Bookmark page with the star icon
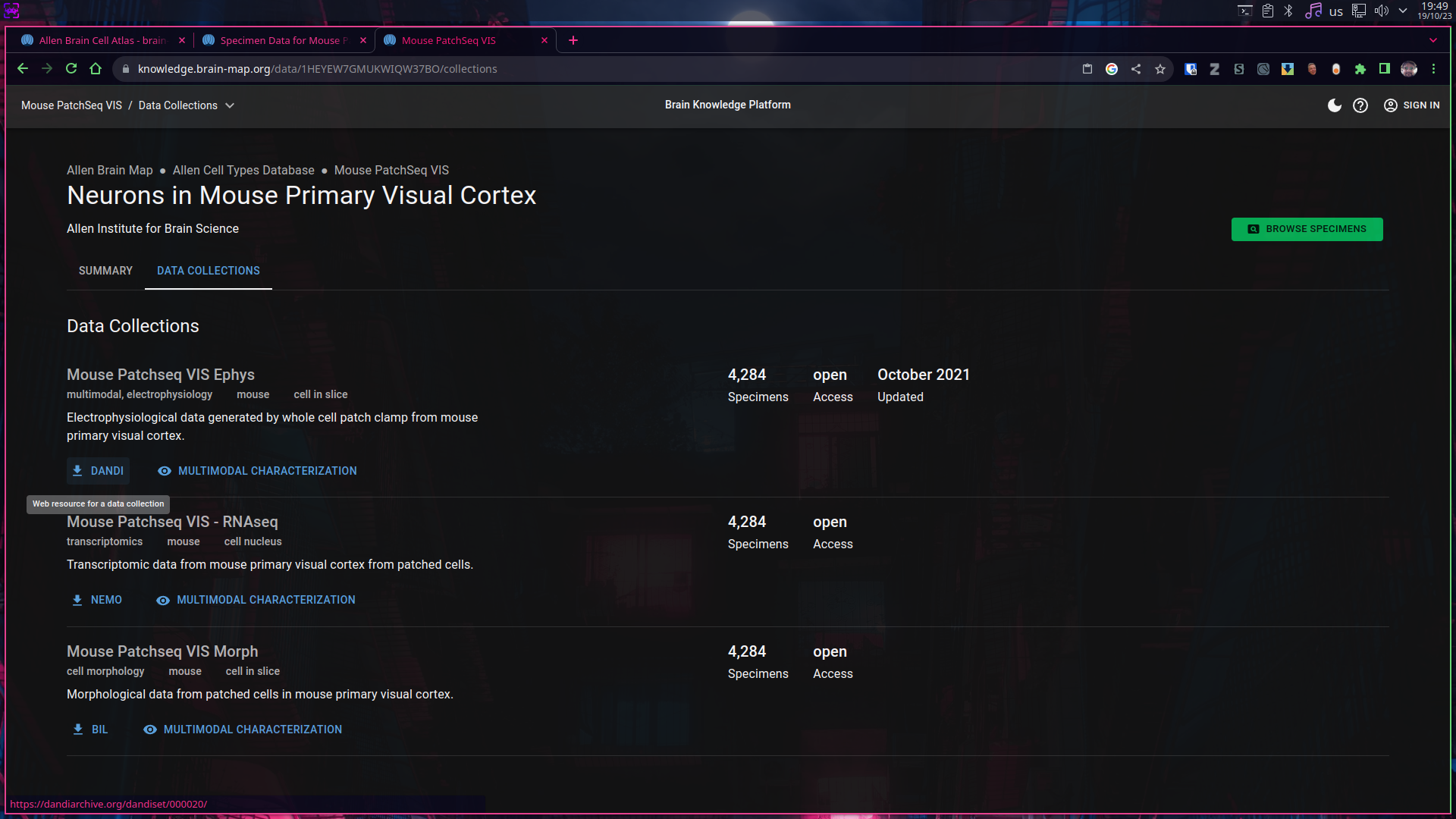Viewport: 1456px width, 819px height. 1159,69
